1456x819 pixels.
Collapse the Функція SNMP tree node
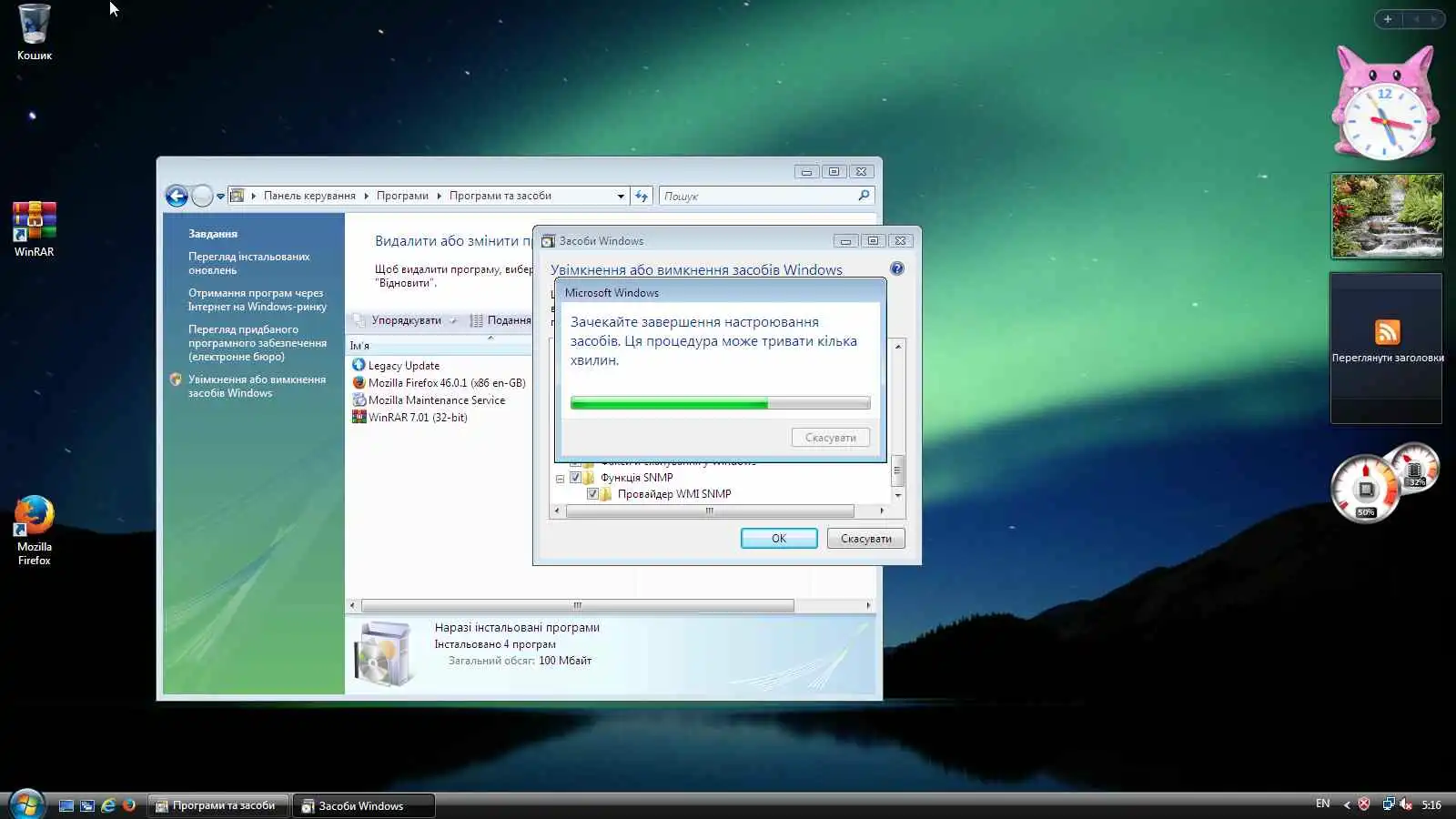click(x=560, y=478)
